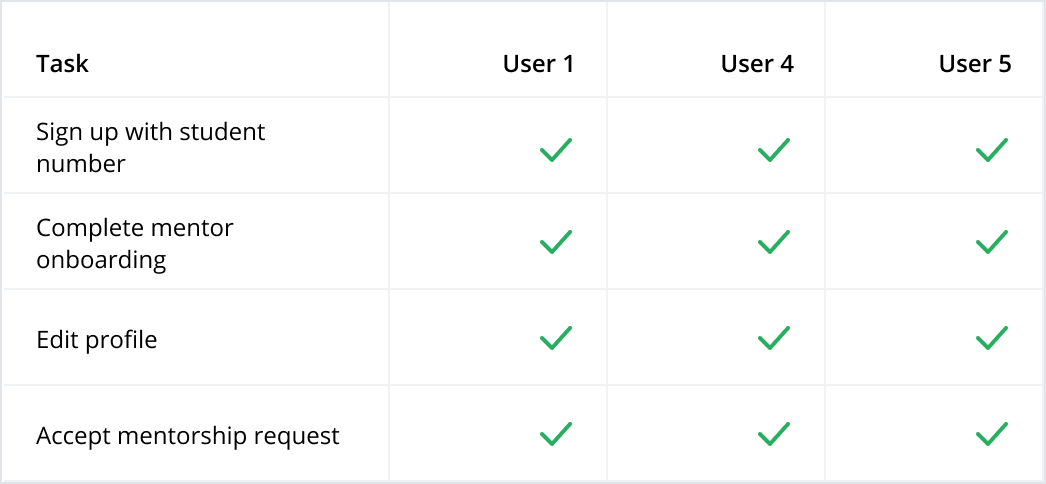Screen dimensions: 1046x484
Task: Click User 5 checkmark for Complete mentor onboarding
Action: point(992,241)
